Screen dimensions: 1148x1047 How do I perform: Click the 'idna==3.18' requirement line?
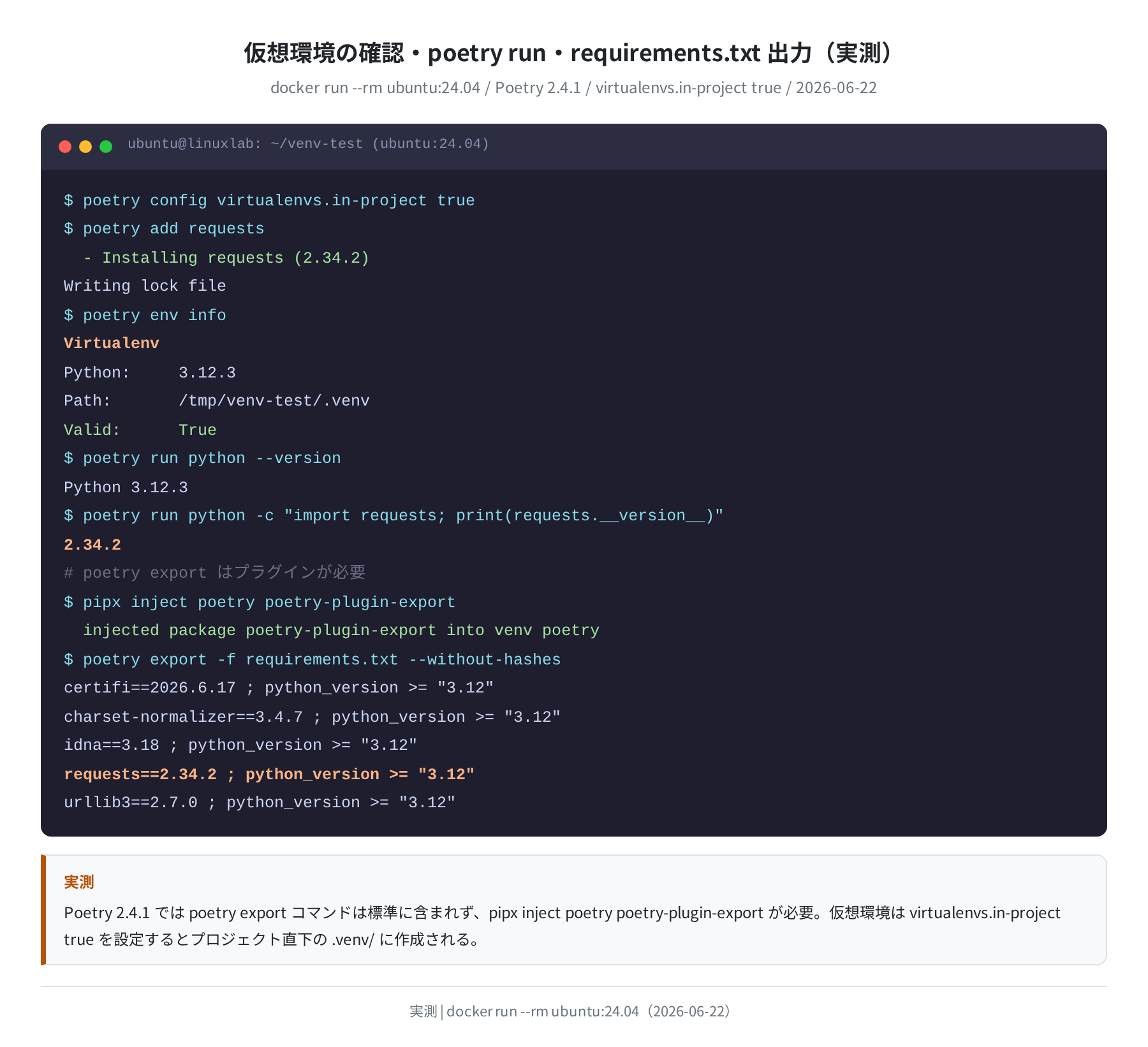pos(240,745)
